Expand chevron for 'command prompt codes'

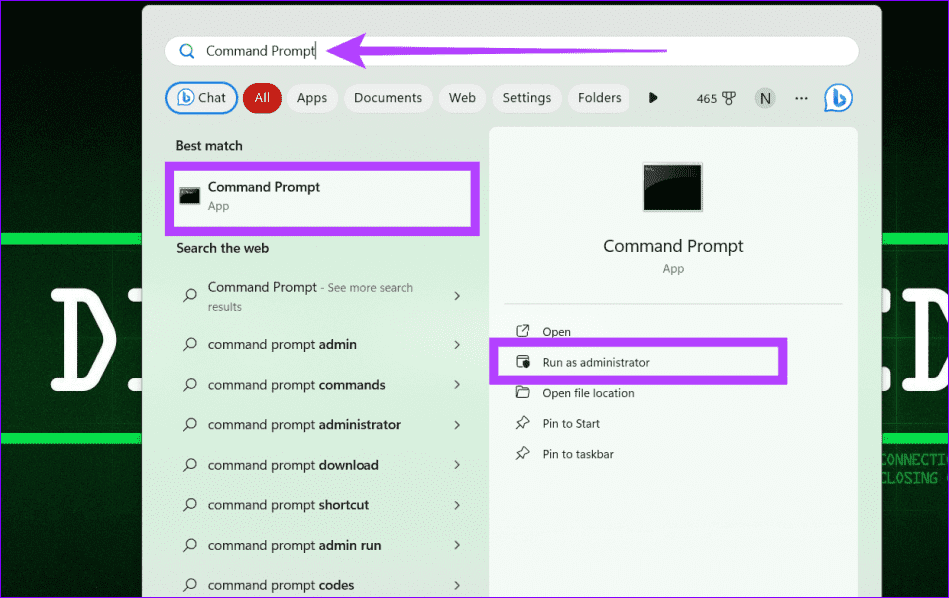[x=457, y=585]
